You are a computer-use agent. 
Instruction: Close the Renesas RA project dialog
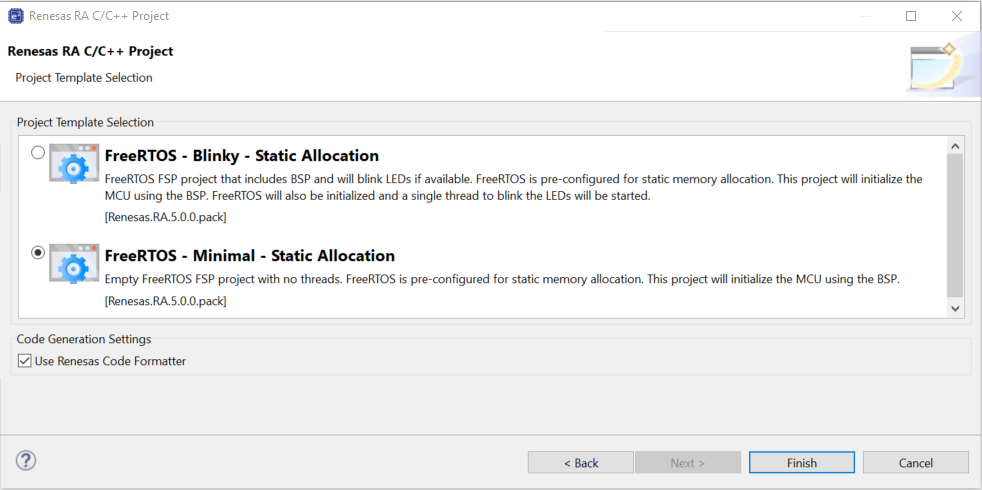click(956, 16)
